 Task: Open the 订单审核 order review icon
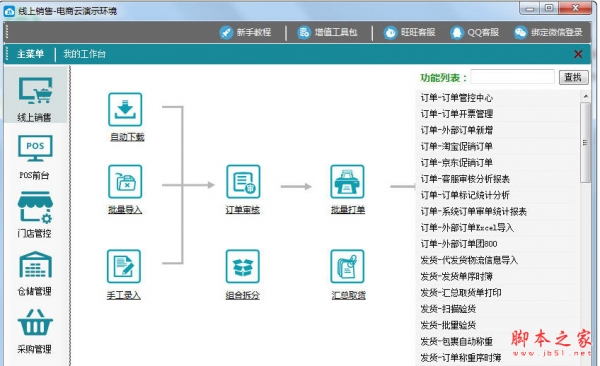[x=243, y=181]
